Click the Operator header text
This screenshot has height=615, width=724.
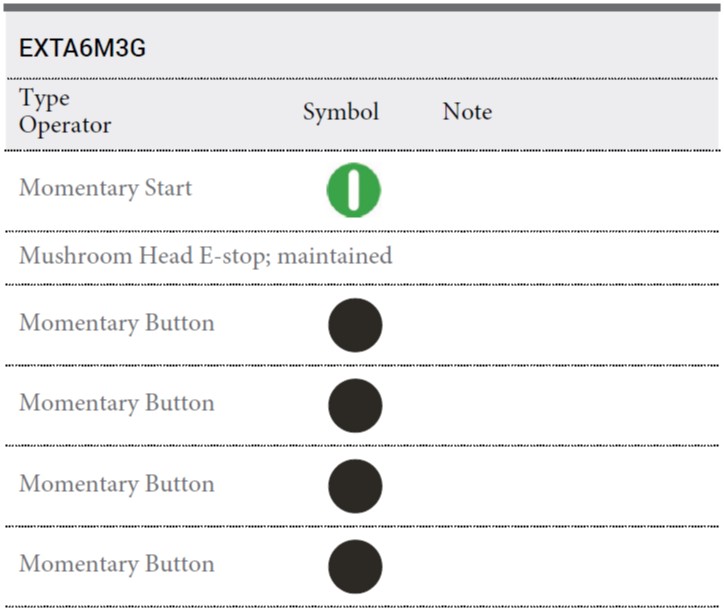pos(65,126)
